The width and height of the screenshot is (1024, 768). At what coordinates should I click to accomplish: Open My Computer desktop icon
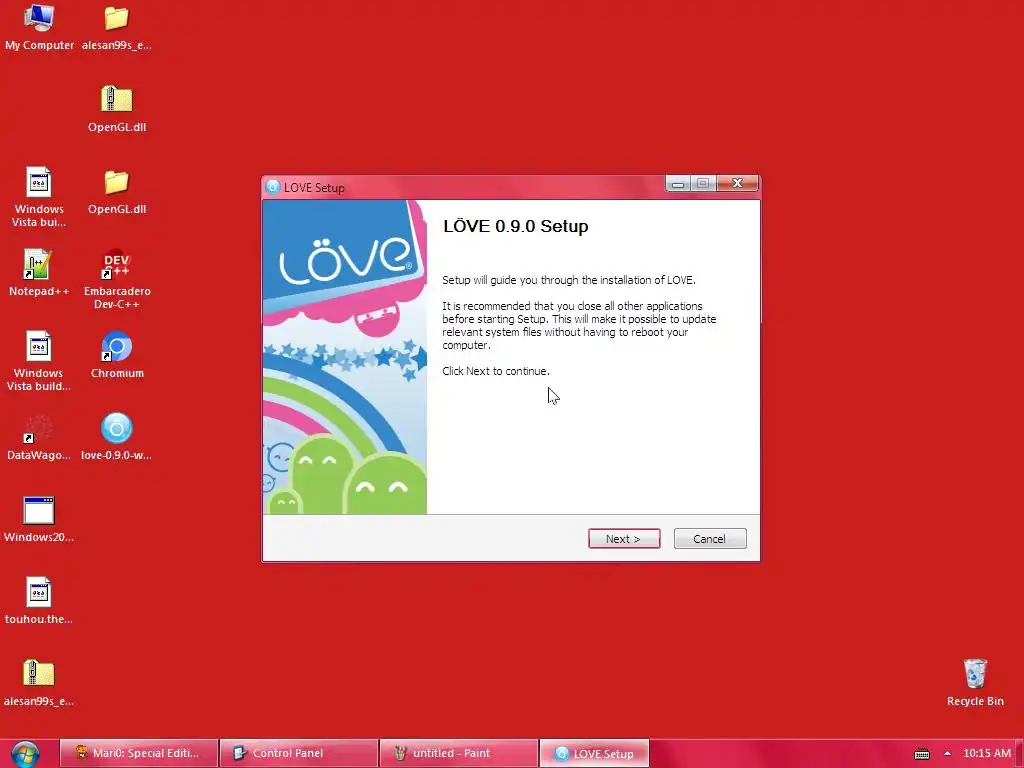click(x=39, y=27)
